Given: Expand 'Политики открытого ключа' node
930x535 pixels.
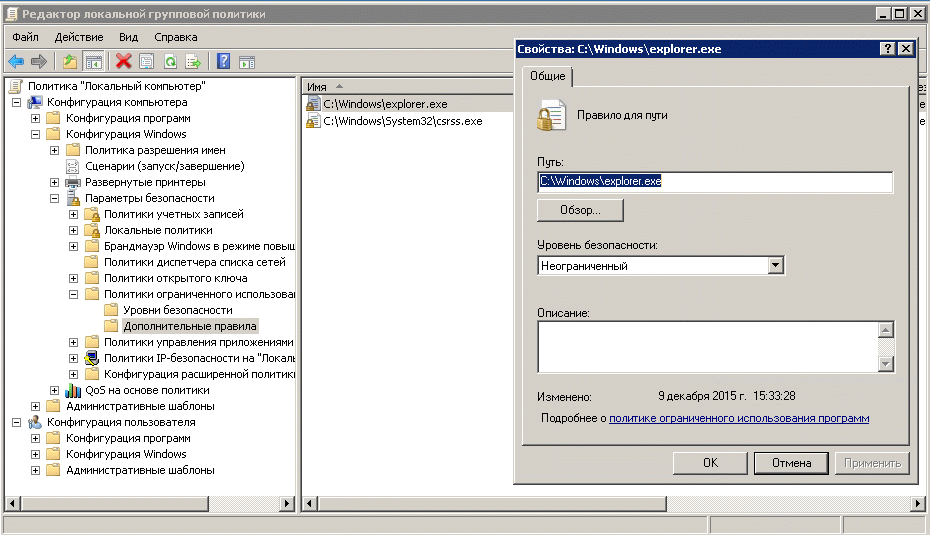Looking at the screenshot, I should coord(74,278).
